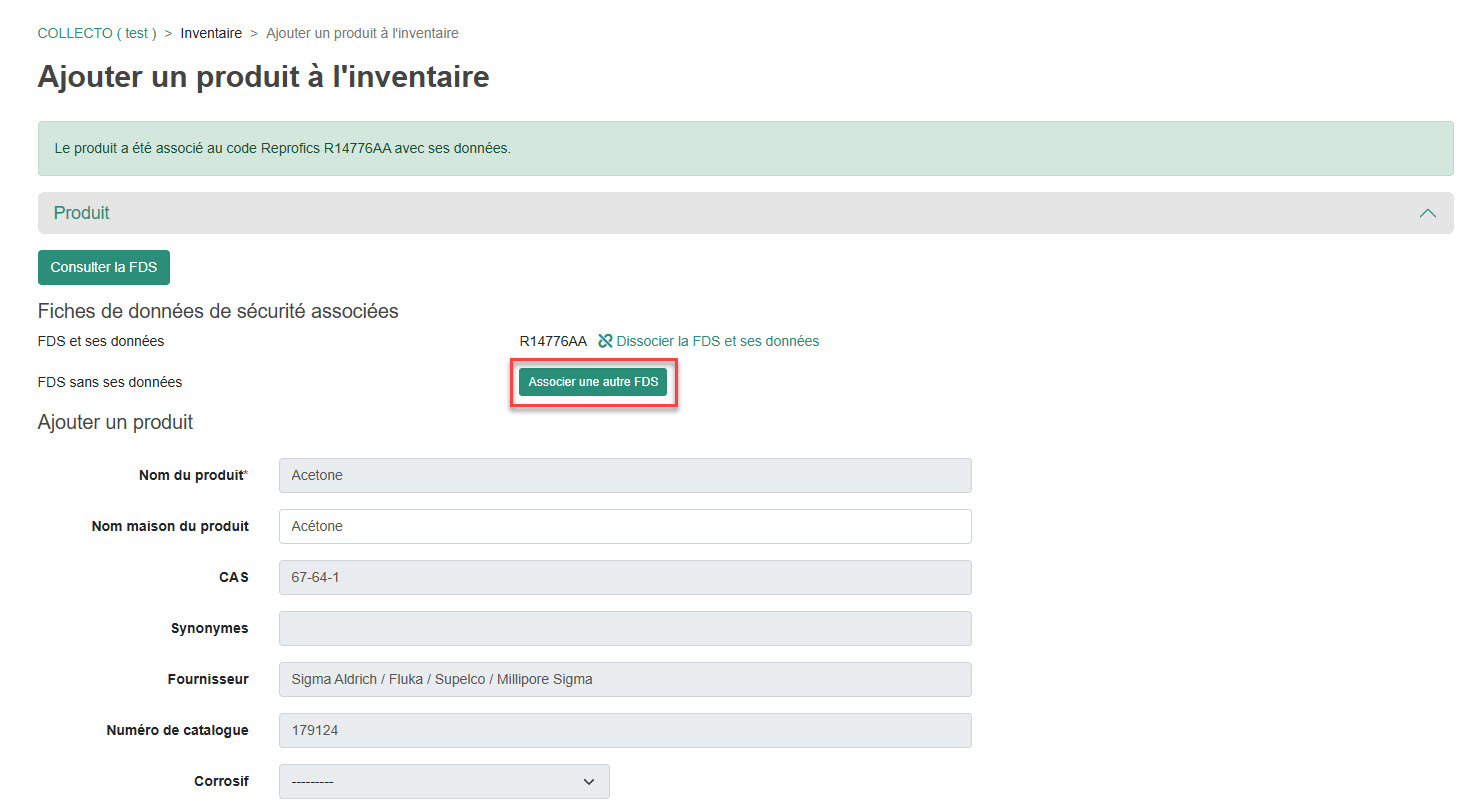
Task: Click the empty Synonymes field
Action: [x=625, y=628]
